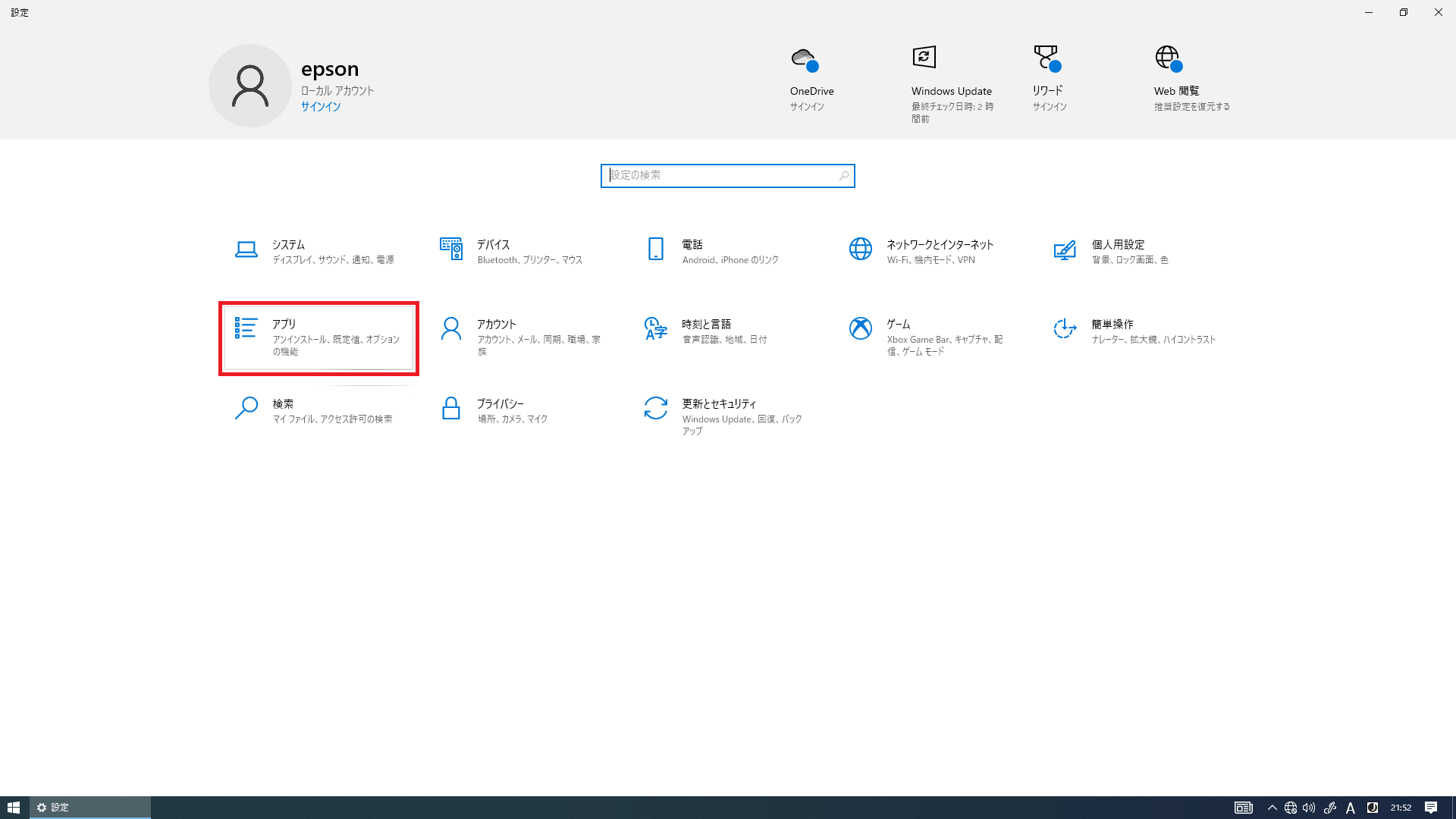1456x819 pixels.
Task: Expand hidden system tray icons chevron
Action: point(1272,808)
